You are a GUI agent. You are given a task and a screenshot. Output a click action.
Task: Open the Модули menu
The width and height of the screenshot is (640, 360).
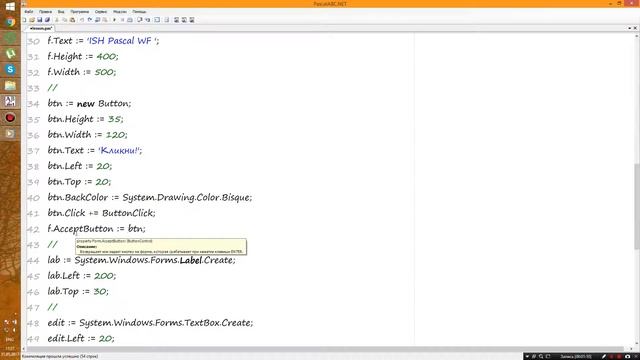[x=120, y=12]
